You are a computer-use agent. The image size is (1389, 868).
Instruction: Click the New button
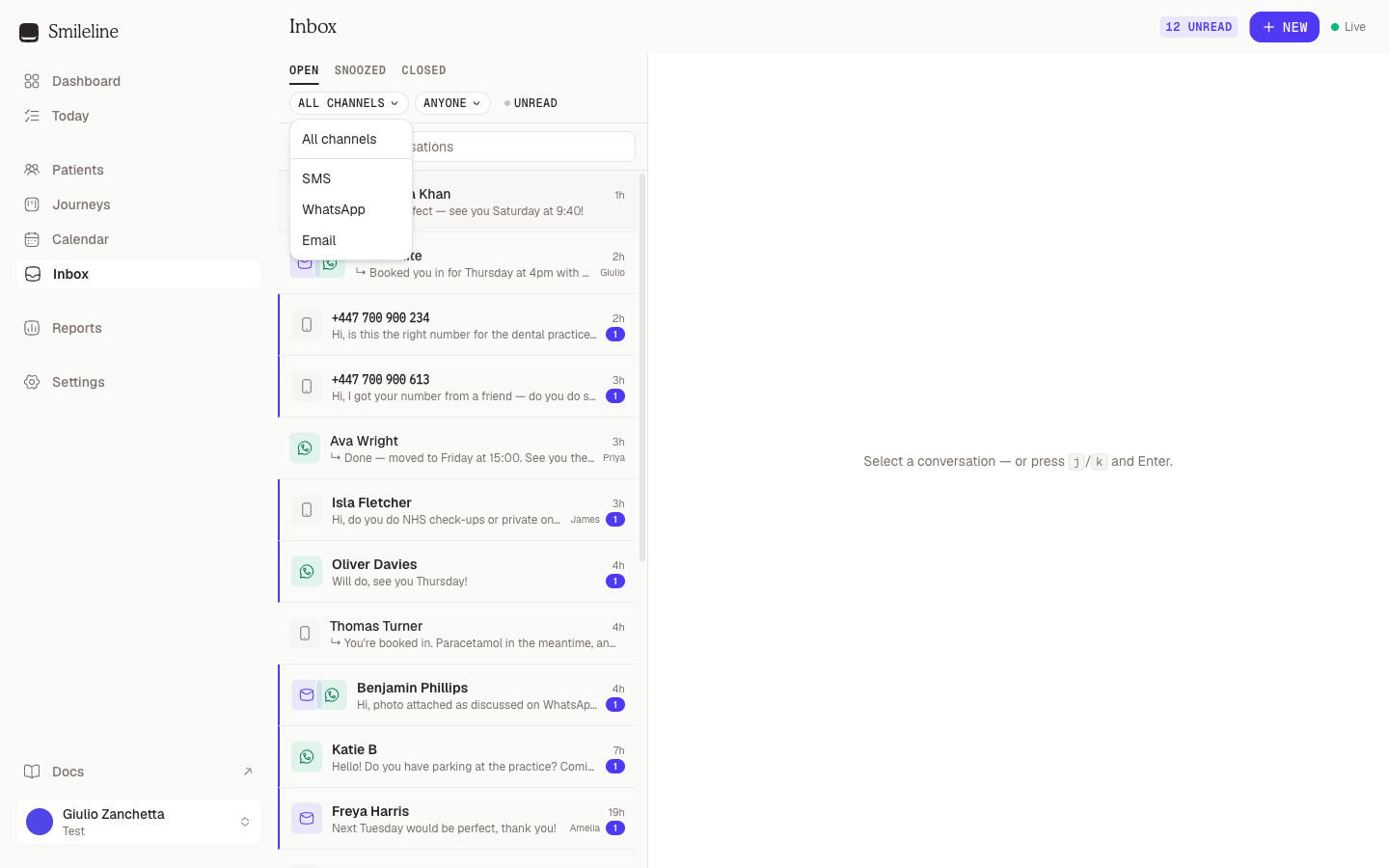point(1284,27)
